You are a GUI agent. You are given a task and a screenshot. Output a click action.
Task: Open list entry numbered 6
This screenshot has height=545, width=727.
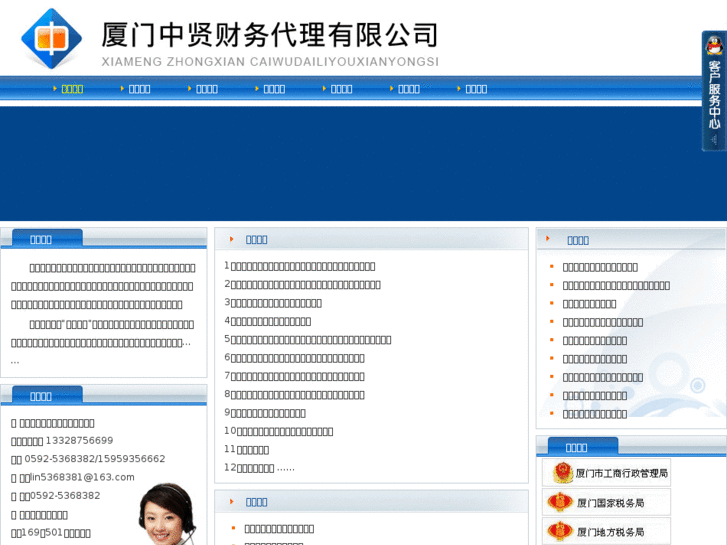pos(294,358)
